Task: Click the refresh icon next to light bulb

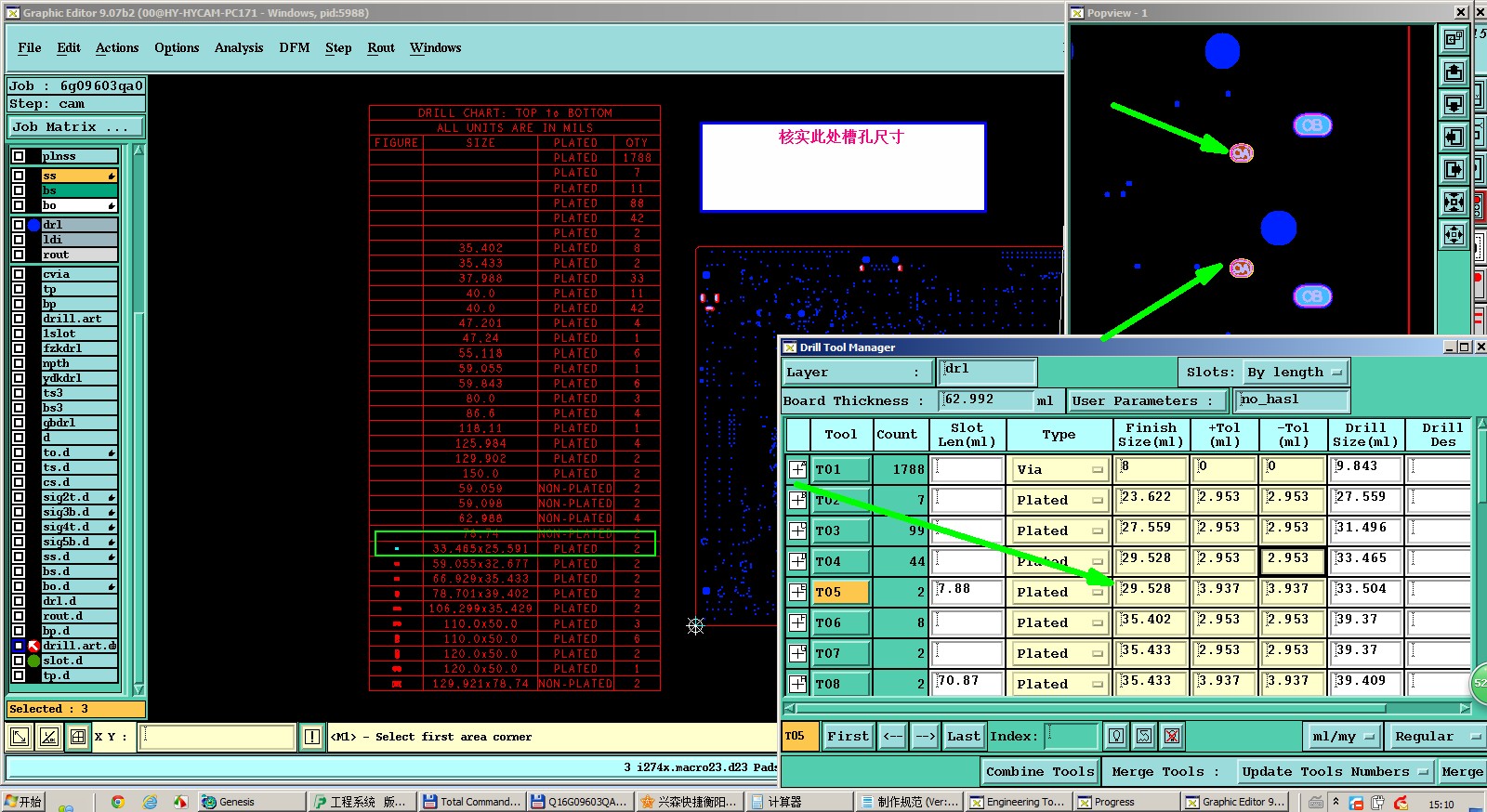Action: tap(1144, 736)
